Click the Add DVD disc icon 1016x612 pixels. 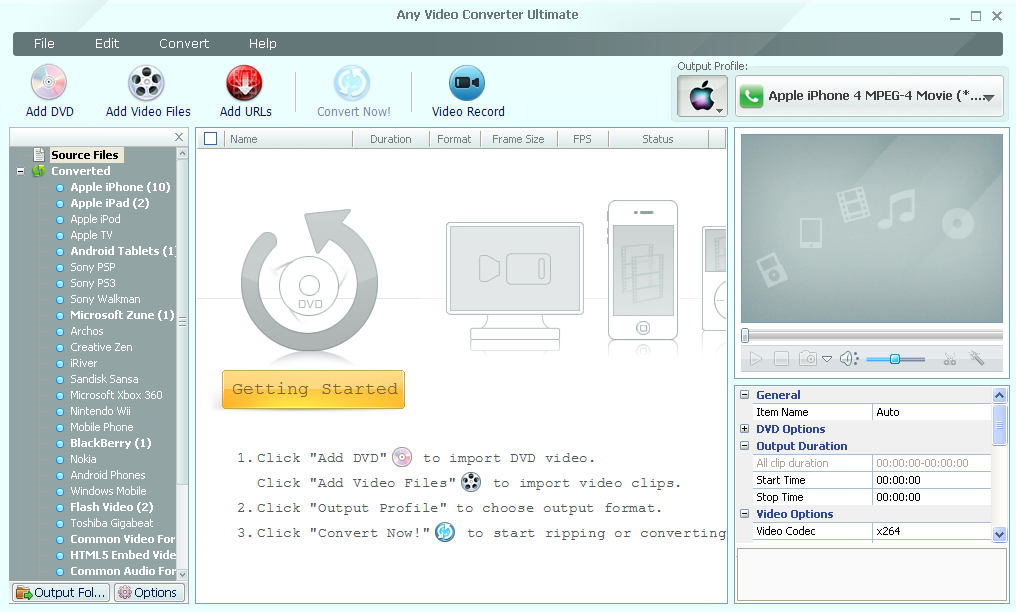(49, 83)
